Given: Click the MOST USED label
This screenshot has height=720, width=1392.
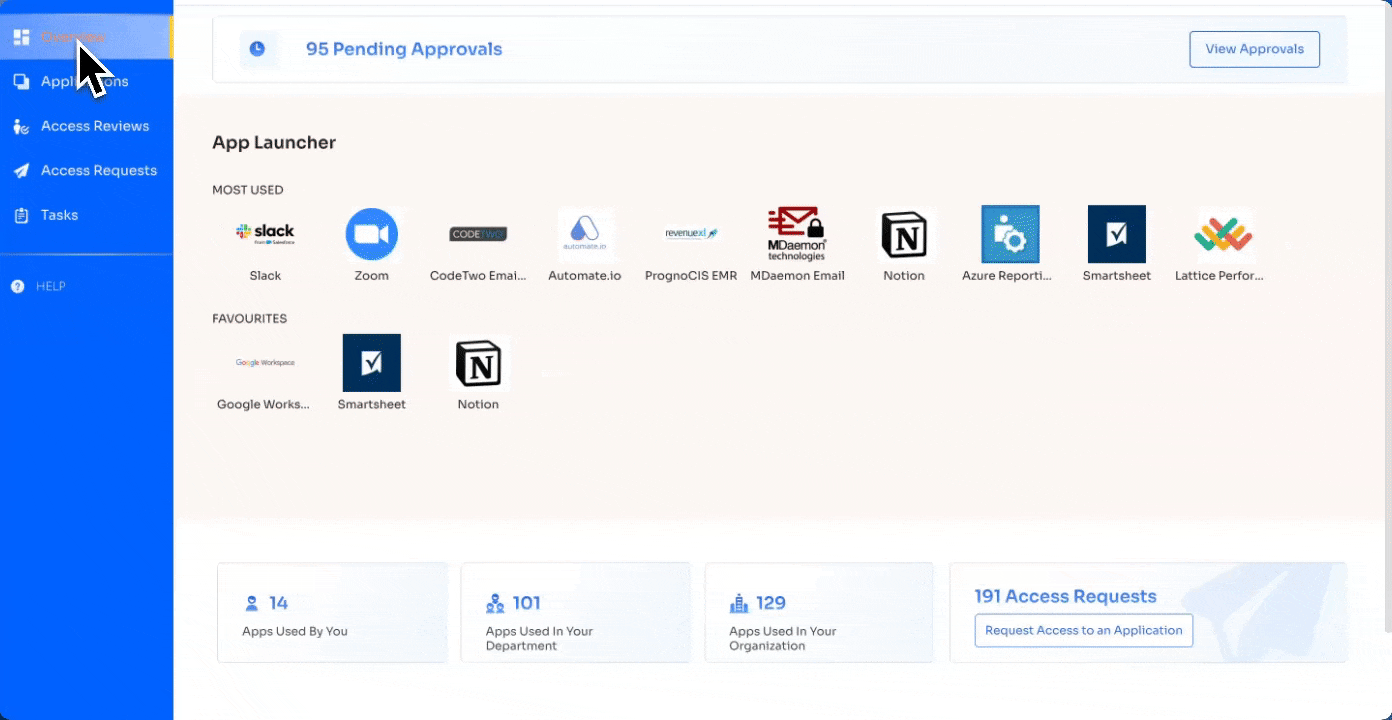Looking at the screenshot, I should 248,190.
